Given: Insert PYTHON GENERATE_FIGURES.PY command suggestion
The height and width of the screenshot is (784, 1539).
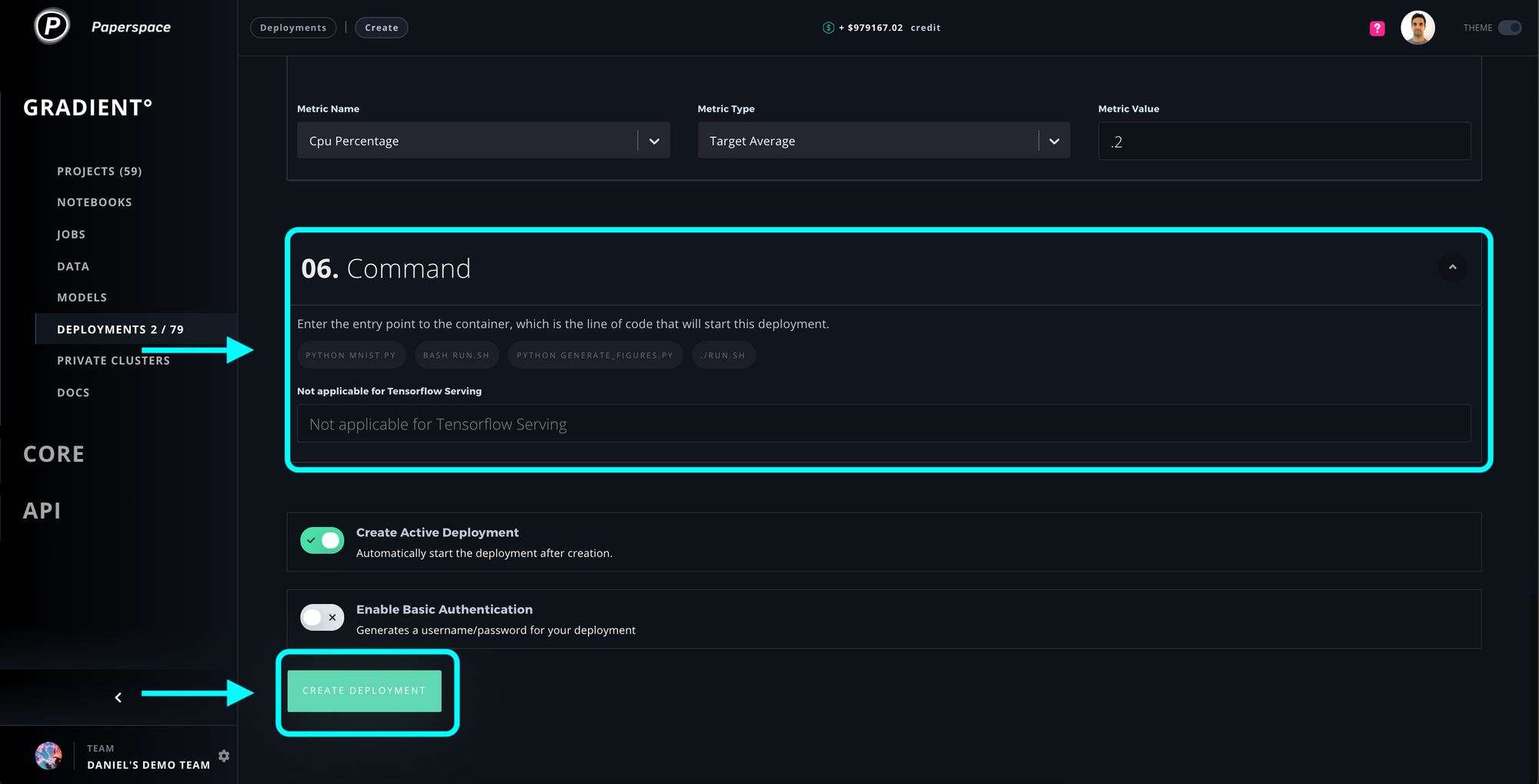Looking at the screenshot, I should tap(595, 355).
